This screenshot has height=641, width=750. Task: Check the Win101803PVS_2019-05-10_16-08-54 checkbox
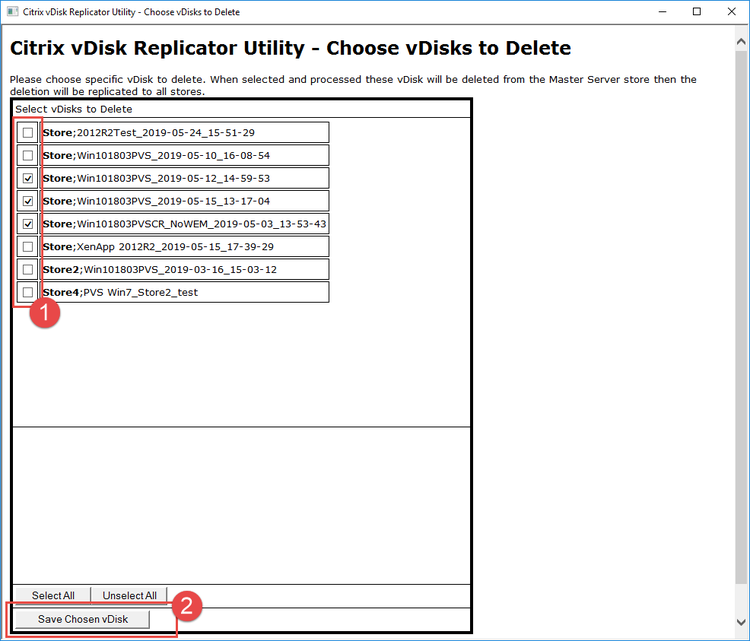pos(28,155)
